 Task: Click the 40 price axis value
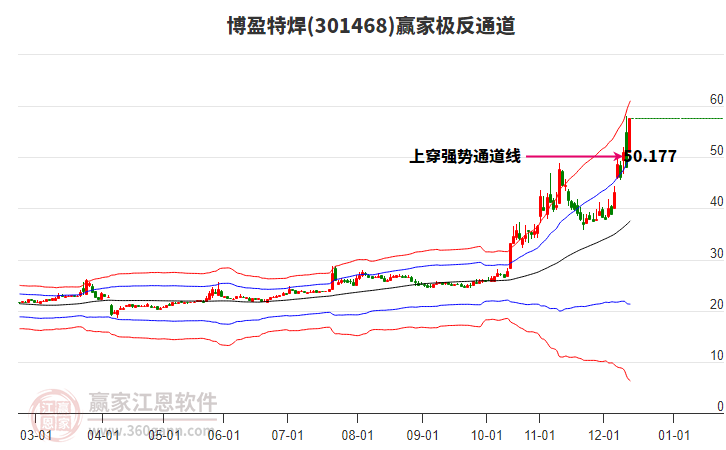(717, 202)
